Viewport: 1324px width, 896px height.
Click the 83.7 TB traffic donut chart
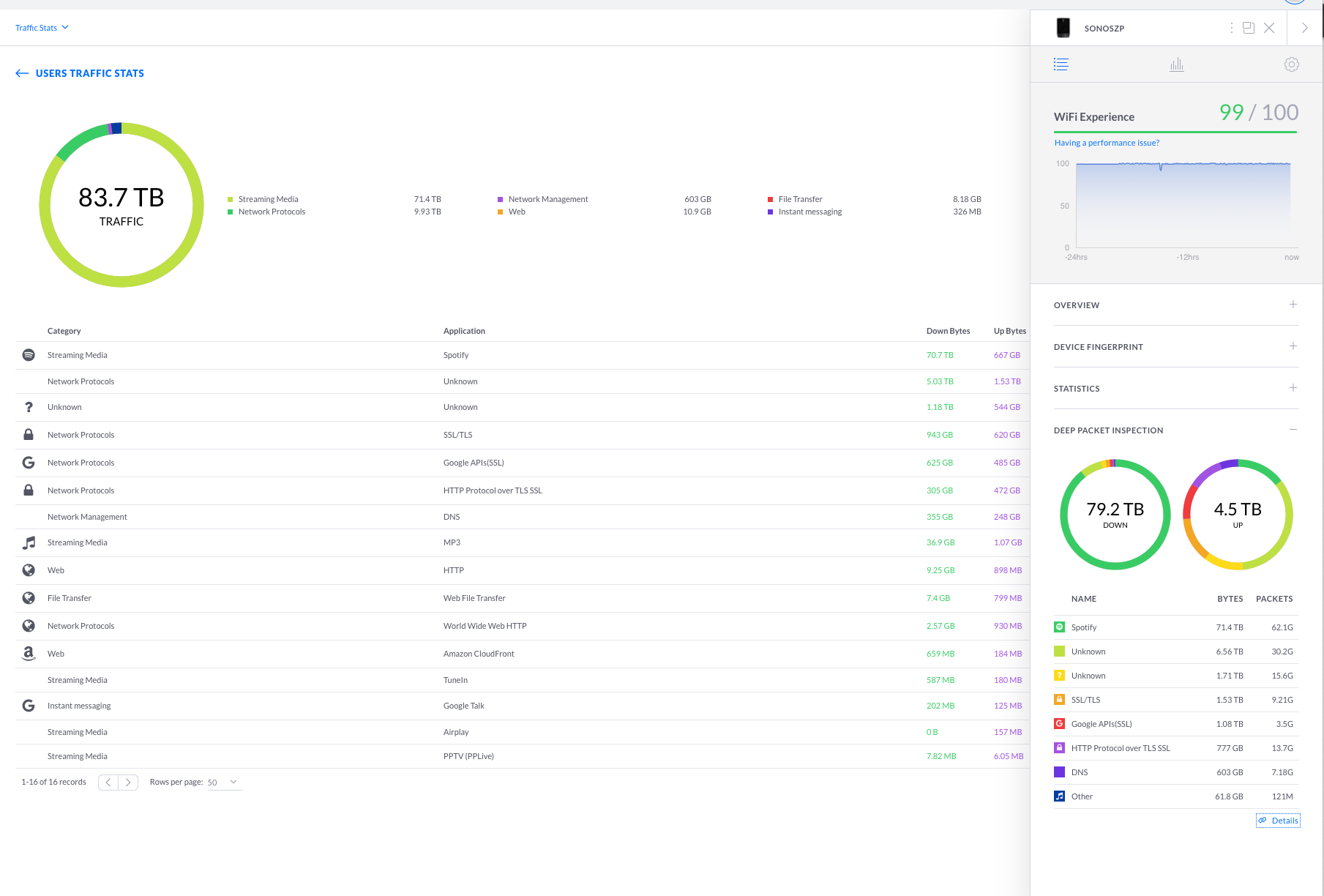click(x=121, y=205)
